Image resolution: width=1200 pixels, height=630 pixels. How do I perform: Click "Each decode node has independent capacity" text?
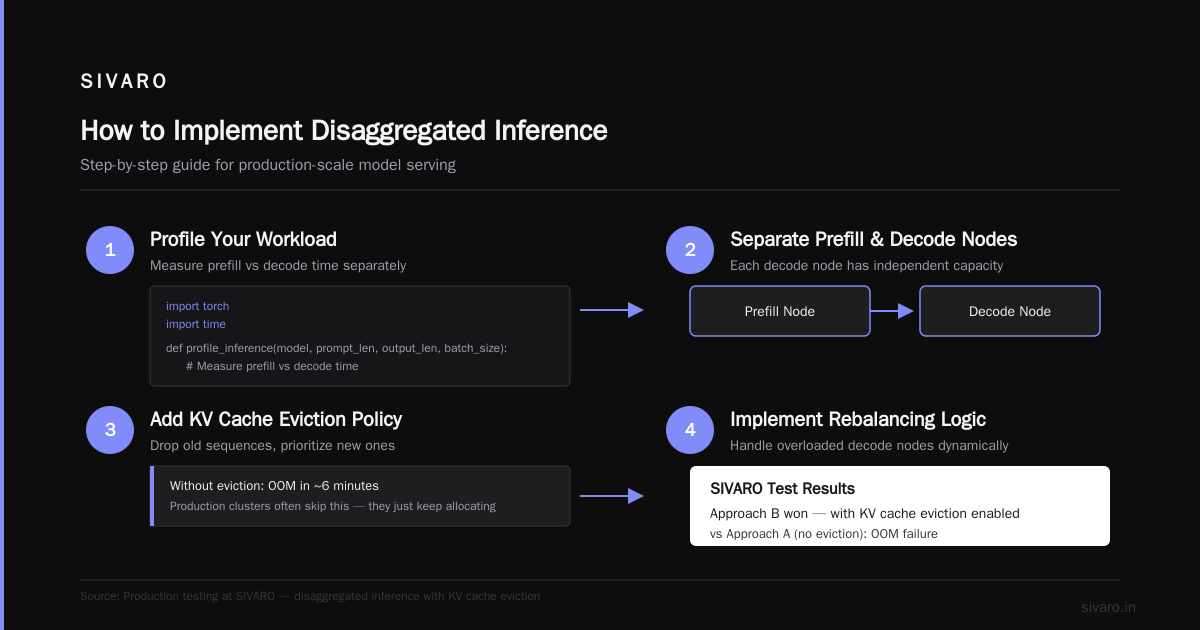click(866, 266)
